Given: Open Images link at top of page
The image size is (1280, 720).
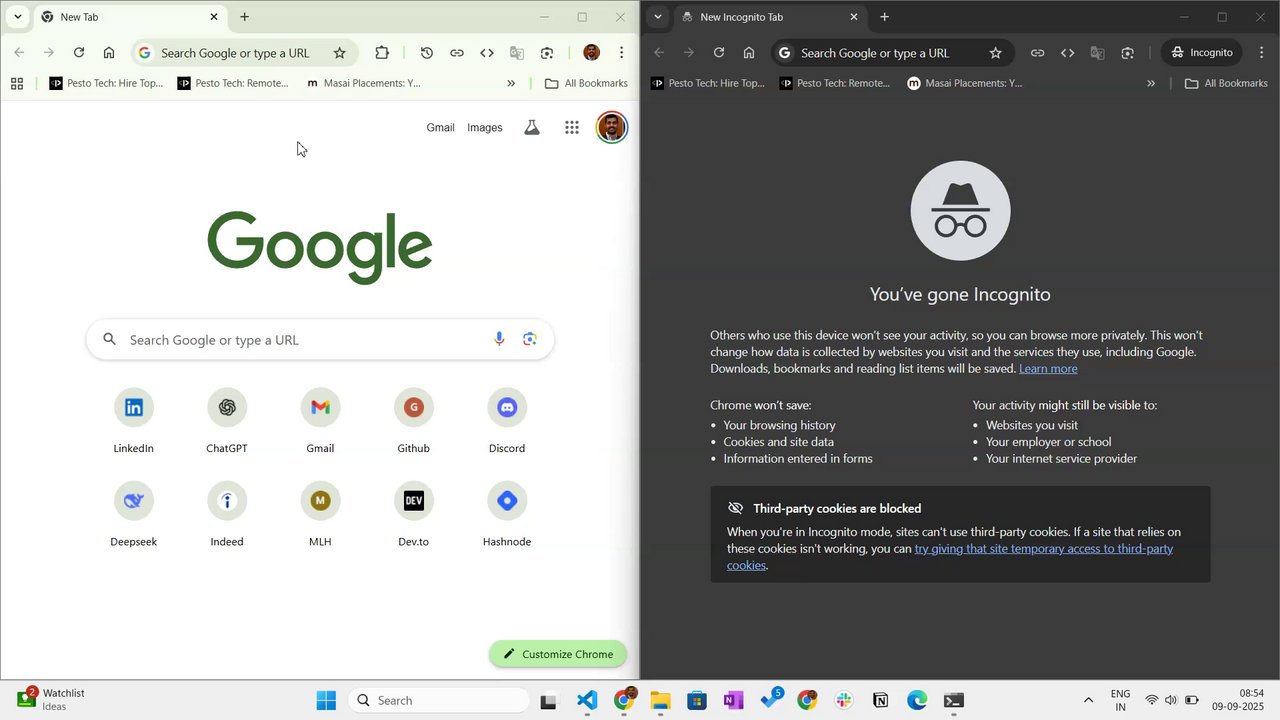Looking at the screenshot, I should (485, 127).
